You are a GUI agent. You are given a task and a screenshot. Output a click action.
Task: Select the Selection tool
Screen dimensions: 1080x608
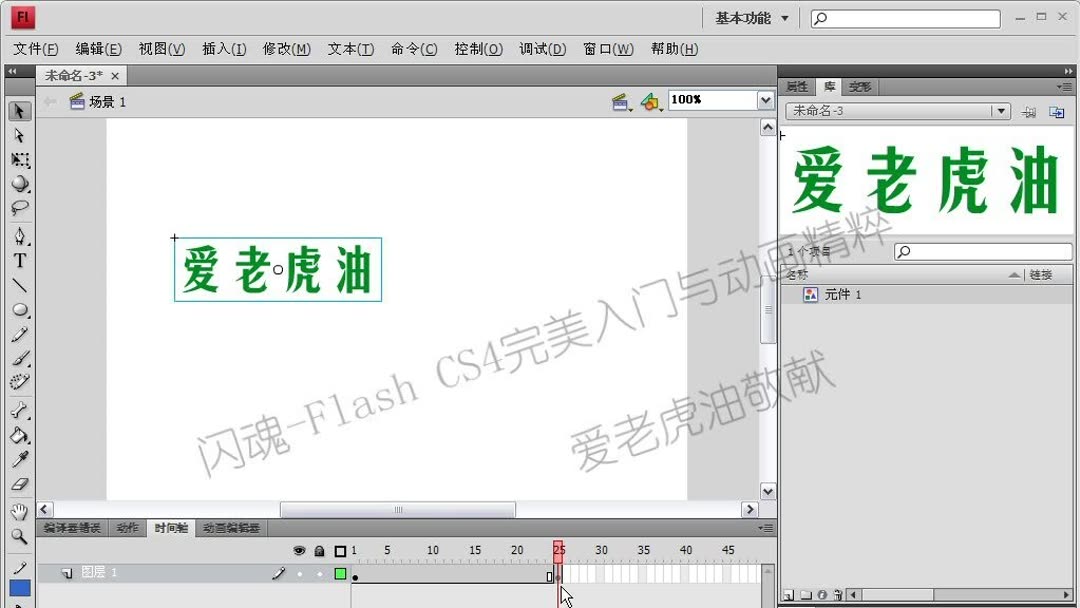pos(19,110)
